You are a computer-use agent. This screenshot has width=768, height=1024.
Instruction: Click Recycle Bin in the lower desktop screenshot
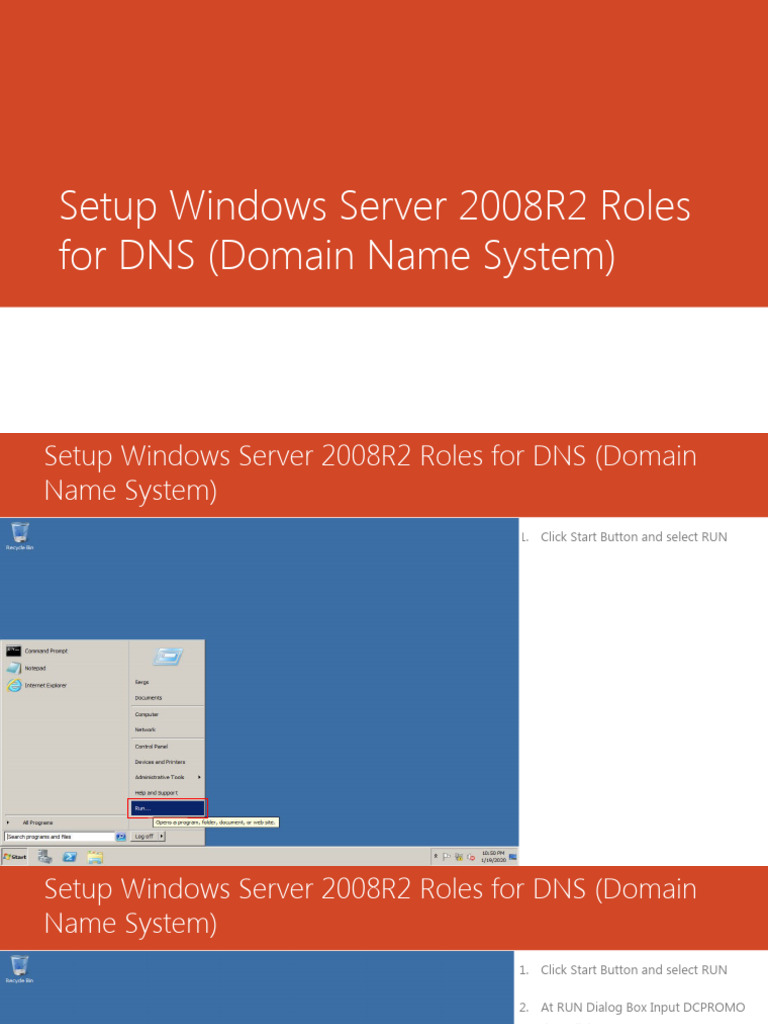(20, 969)
